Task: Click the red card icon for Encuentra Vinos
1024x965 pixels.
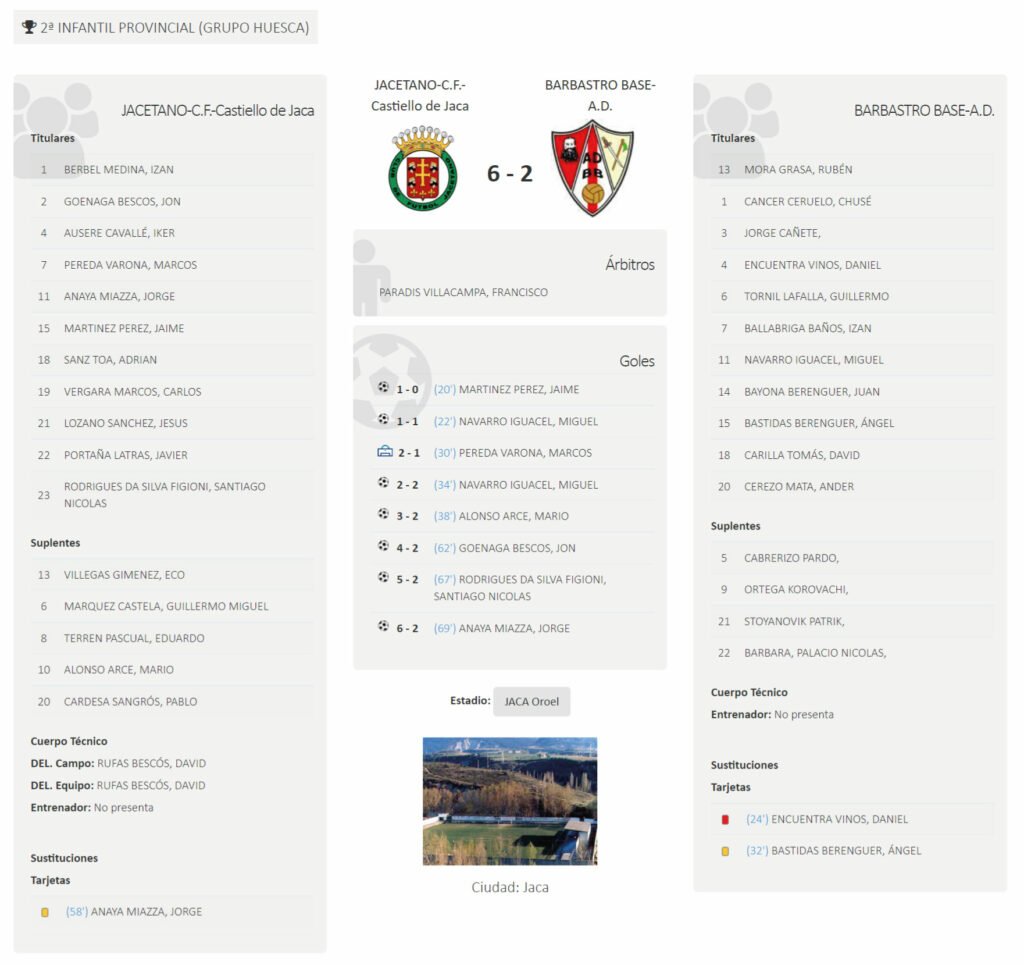Action: [x=725, y=819]
